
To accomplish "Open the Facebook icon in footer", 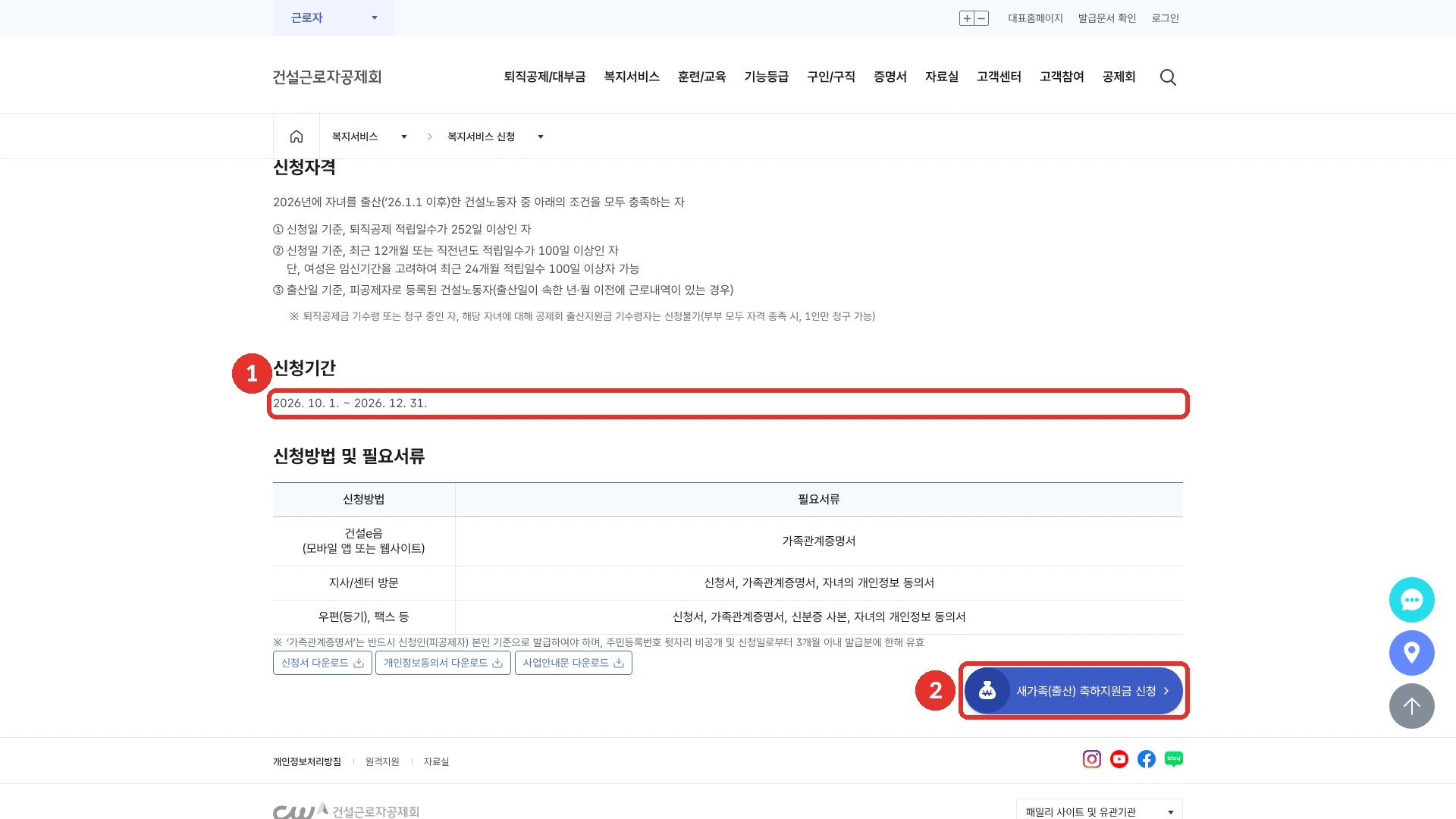I will (1147, 759).
